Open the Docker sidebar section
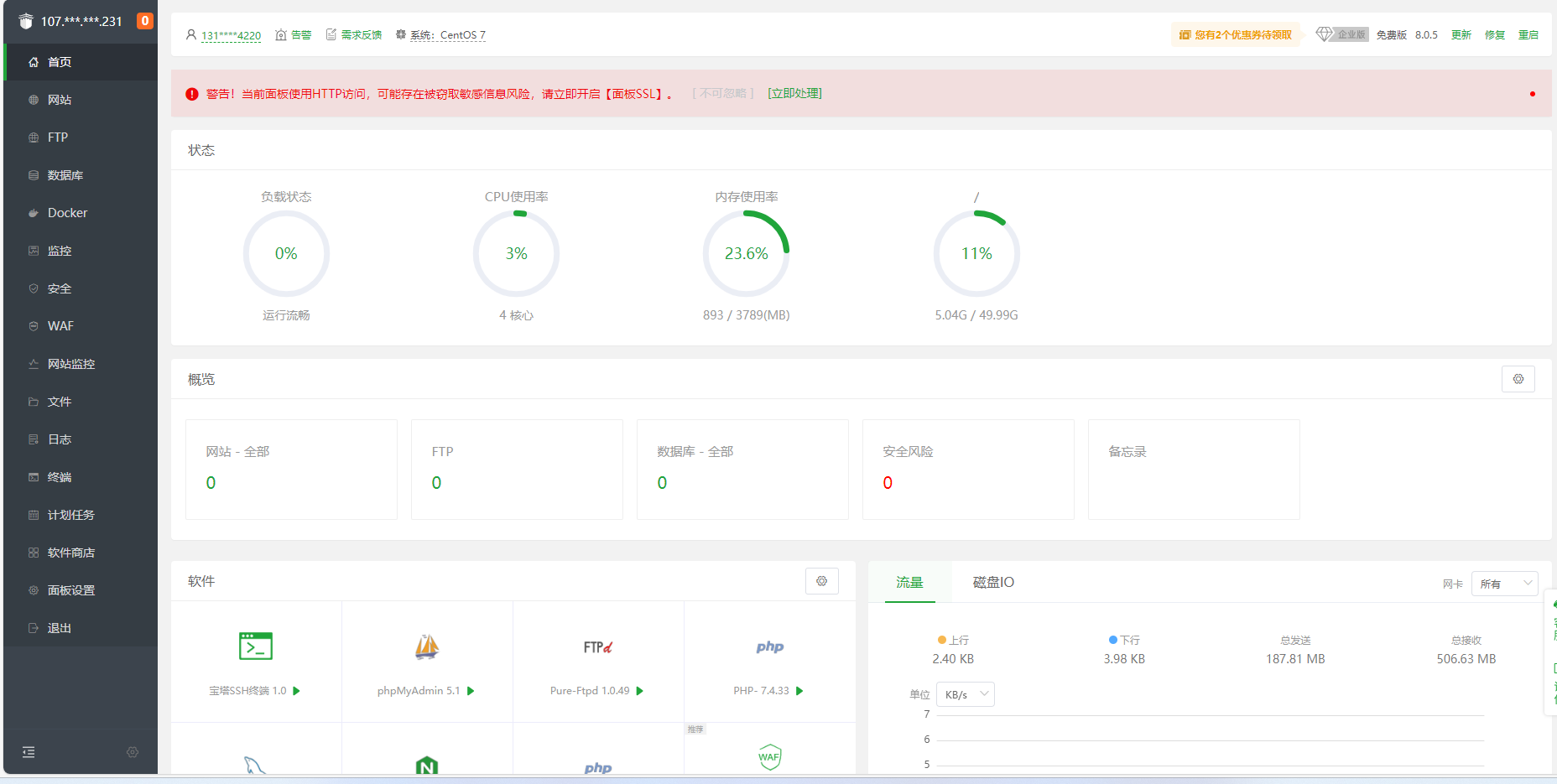 (81, 213)
